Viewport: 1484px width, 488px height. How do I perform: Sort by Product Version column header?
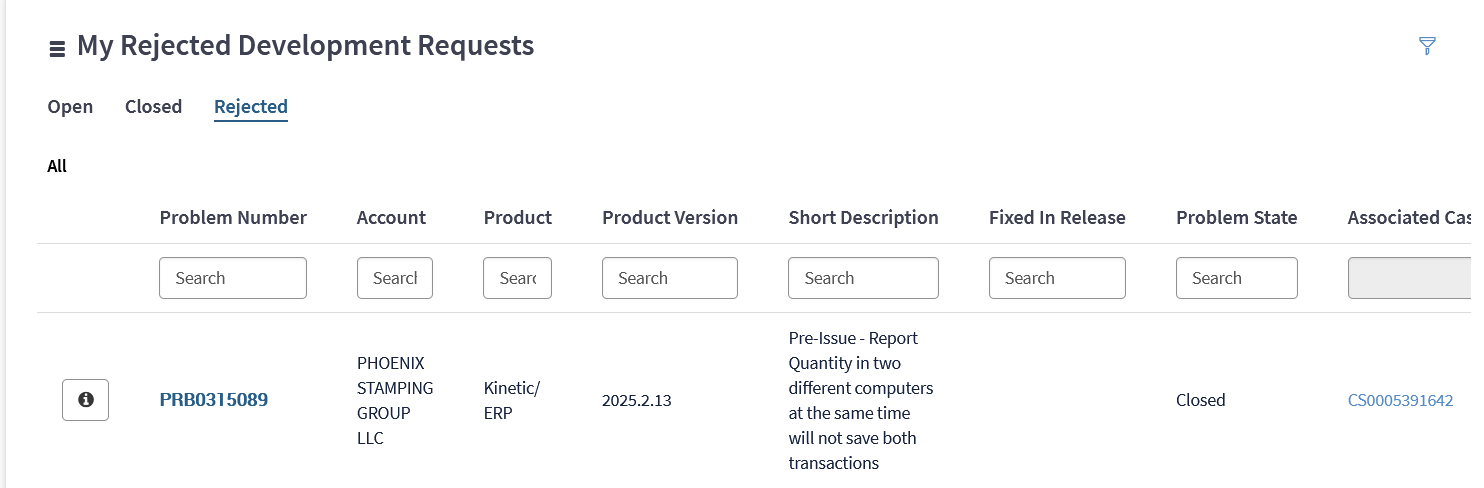(670, 217)
